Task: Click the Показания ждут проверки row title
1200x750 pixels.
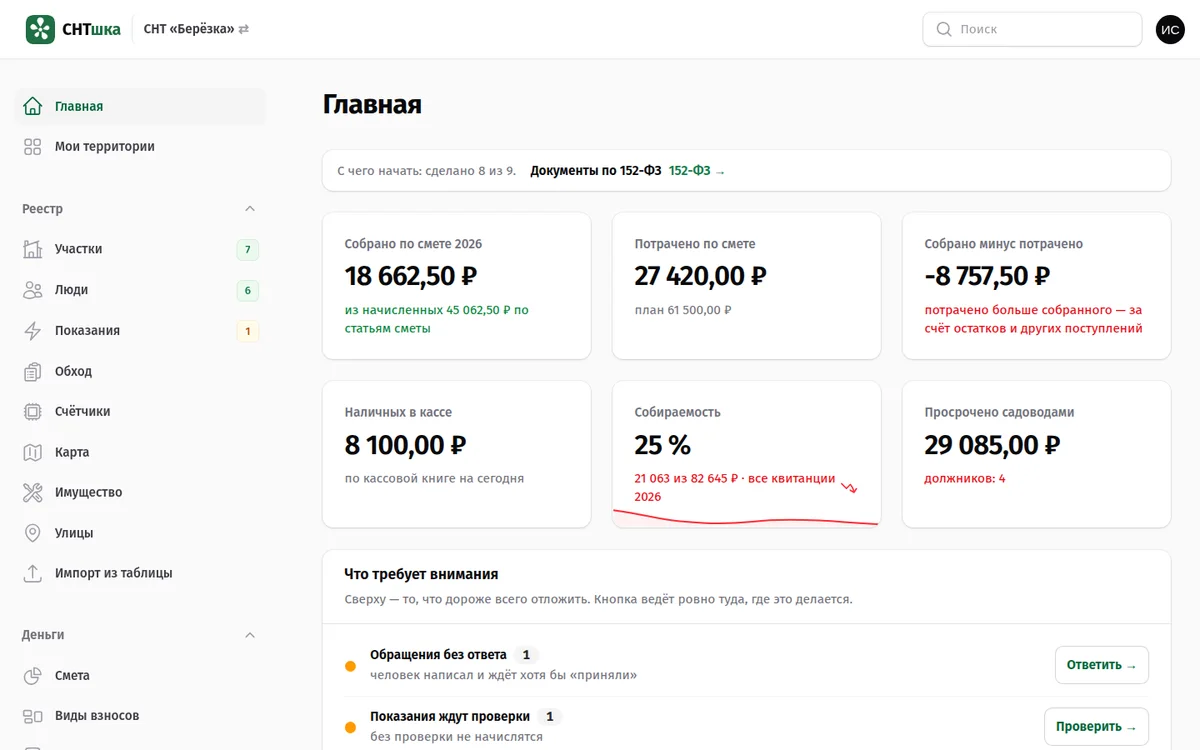Action: [450, 716]
